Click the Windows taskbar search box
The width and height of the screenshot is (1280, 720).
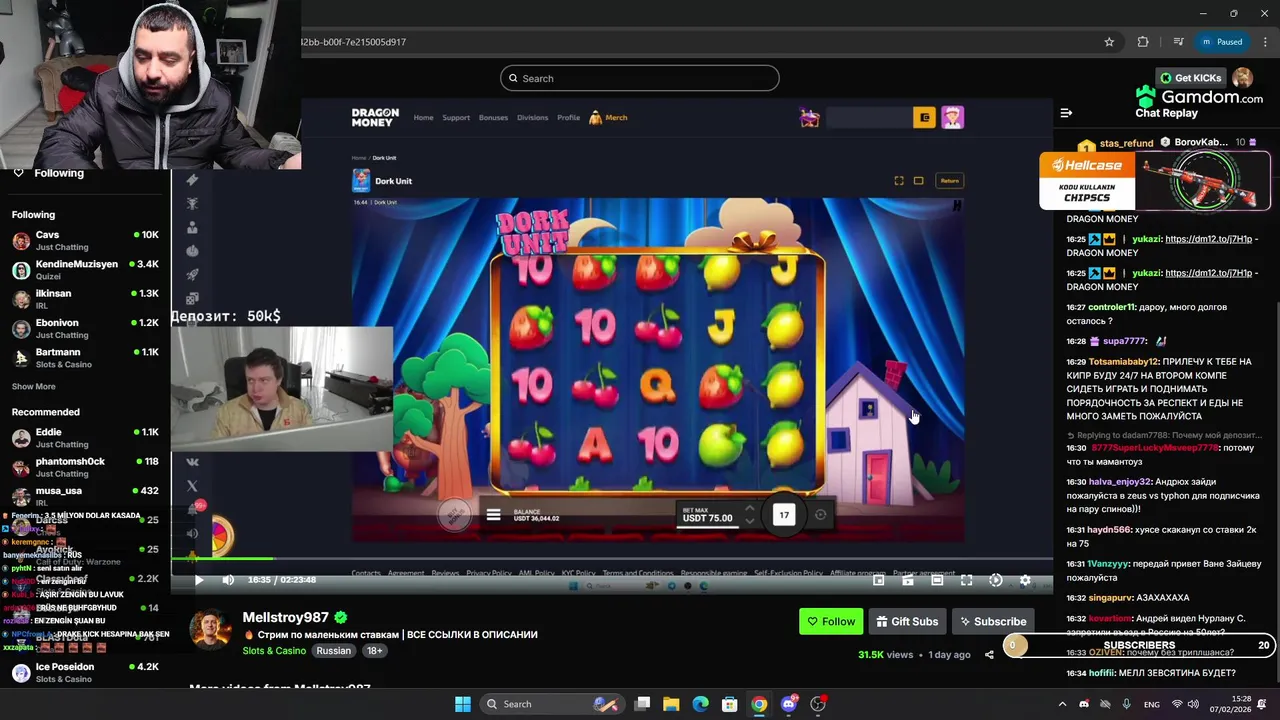[552, 704]
